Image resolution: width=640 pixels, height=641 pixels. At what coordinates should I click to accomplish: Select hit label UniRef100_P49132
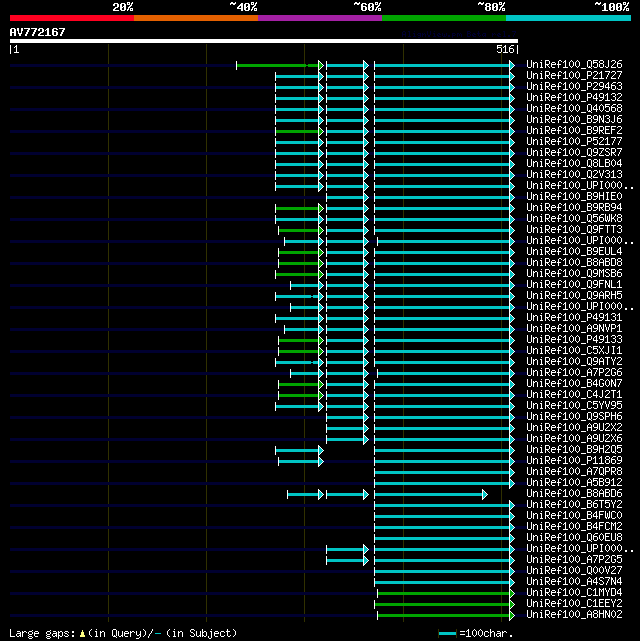coord(574,98)
